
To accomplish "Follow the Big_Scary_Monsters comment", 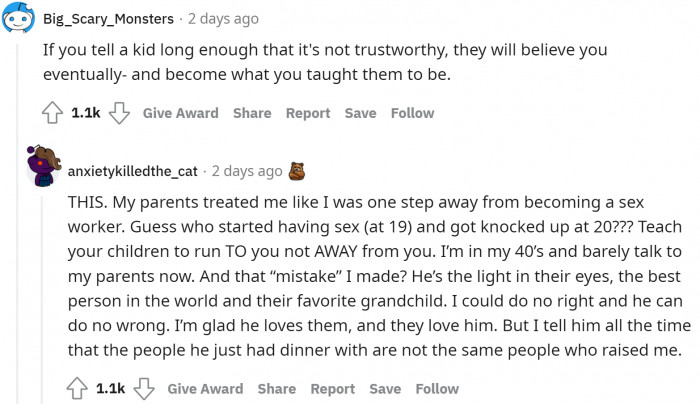I will pyautogui.click(x=412, y=114).
